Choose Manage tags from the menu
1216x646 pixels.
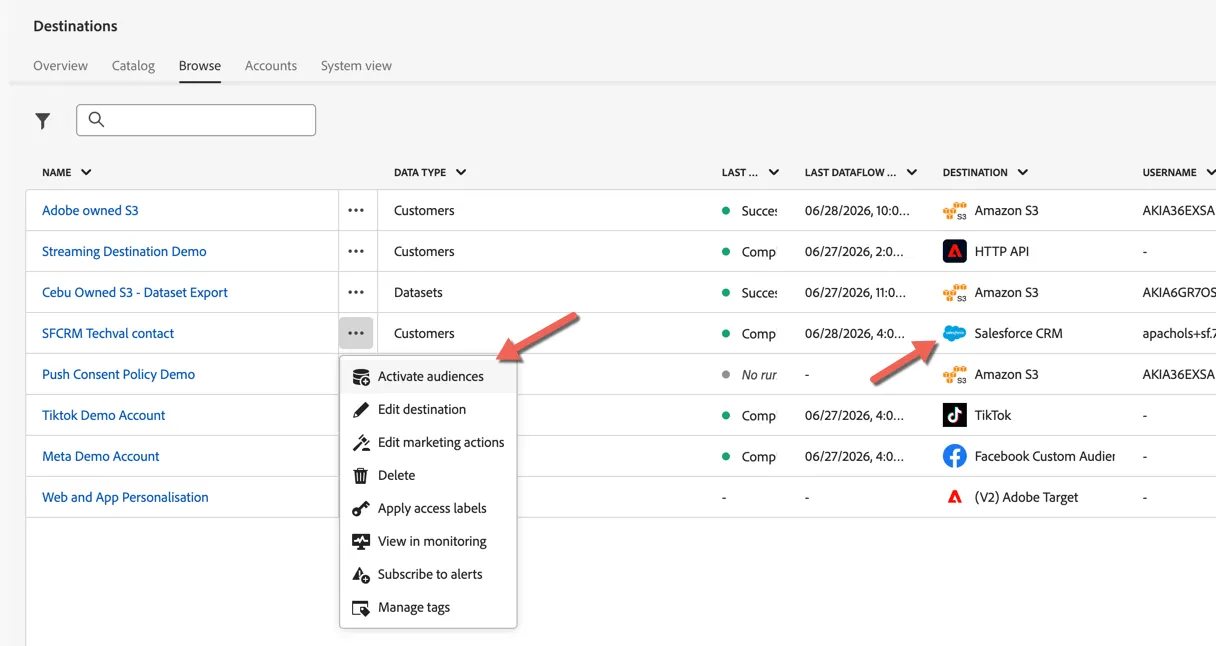tap(428, 608)
